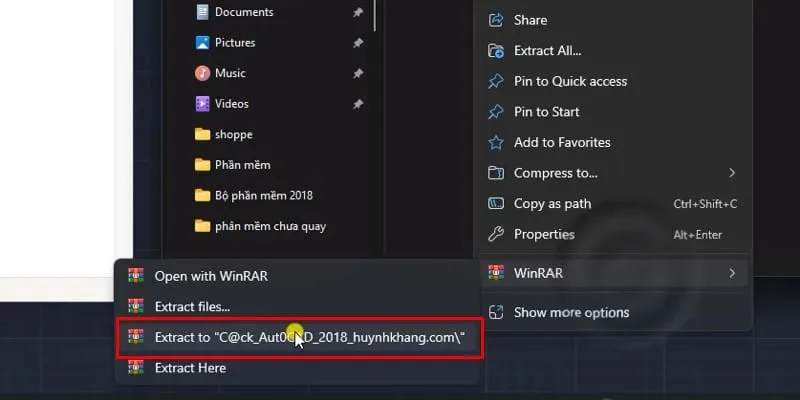
Task: Click the Copy as path icon
Action: coord(496,204)
